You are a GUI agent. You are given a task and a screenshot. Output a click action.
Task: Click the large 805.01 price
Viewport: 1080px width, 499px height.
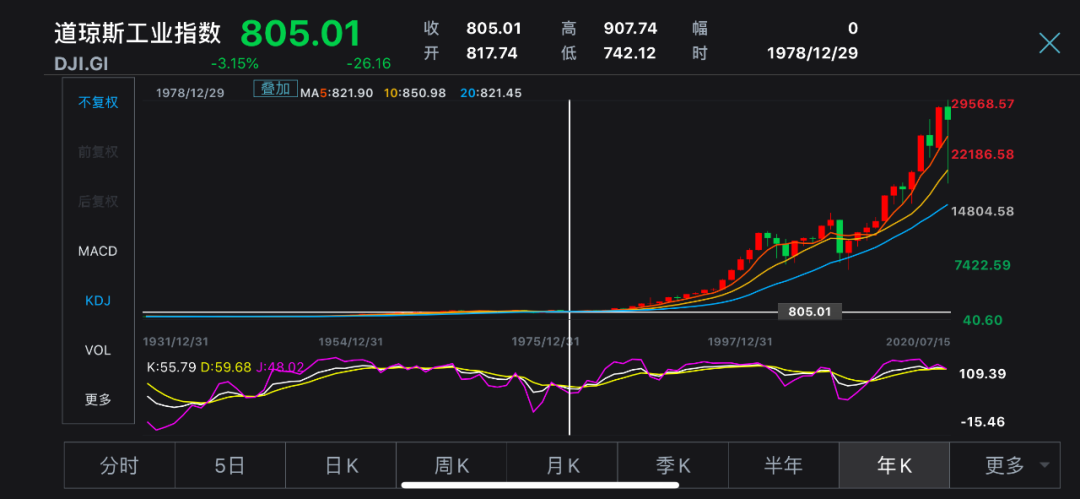(301, 32)
